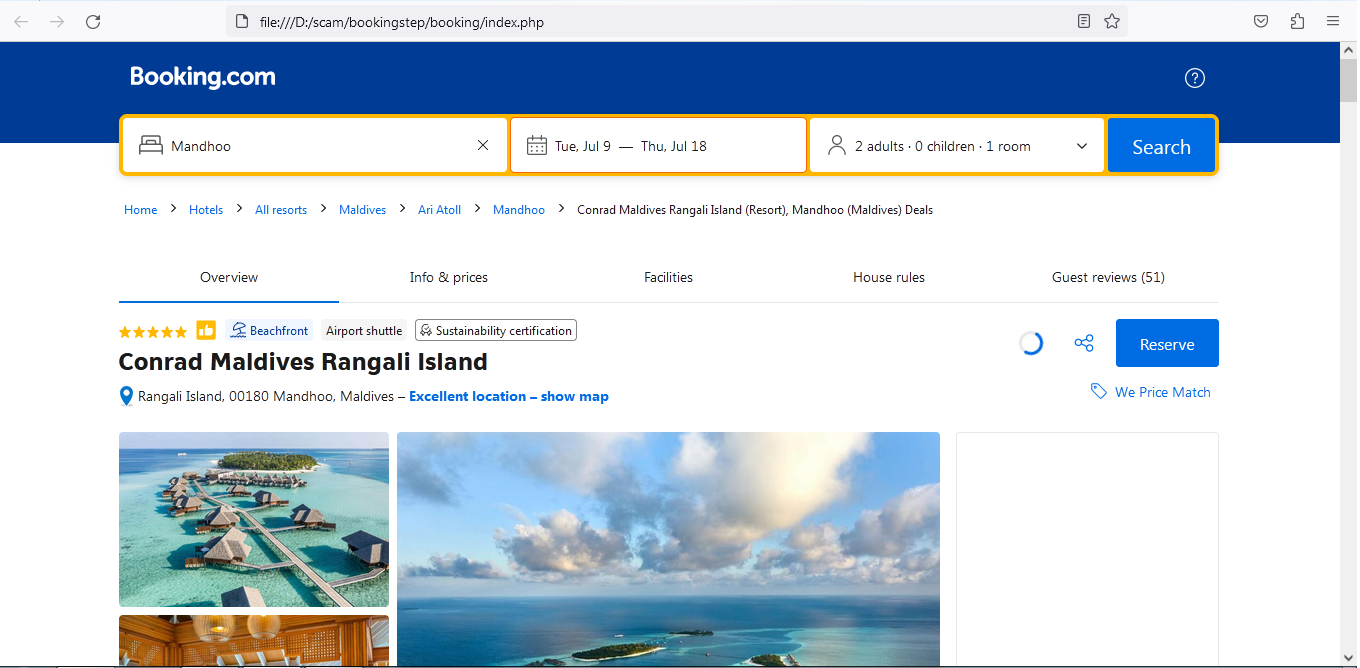Click the person icon in guests field
1360x668 pixels.
(837, 146)
